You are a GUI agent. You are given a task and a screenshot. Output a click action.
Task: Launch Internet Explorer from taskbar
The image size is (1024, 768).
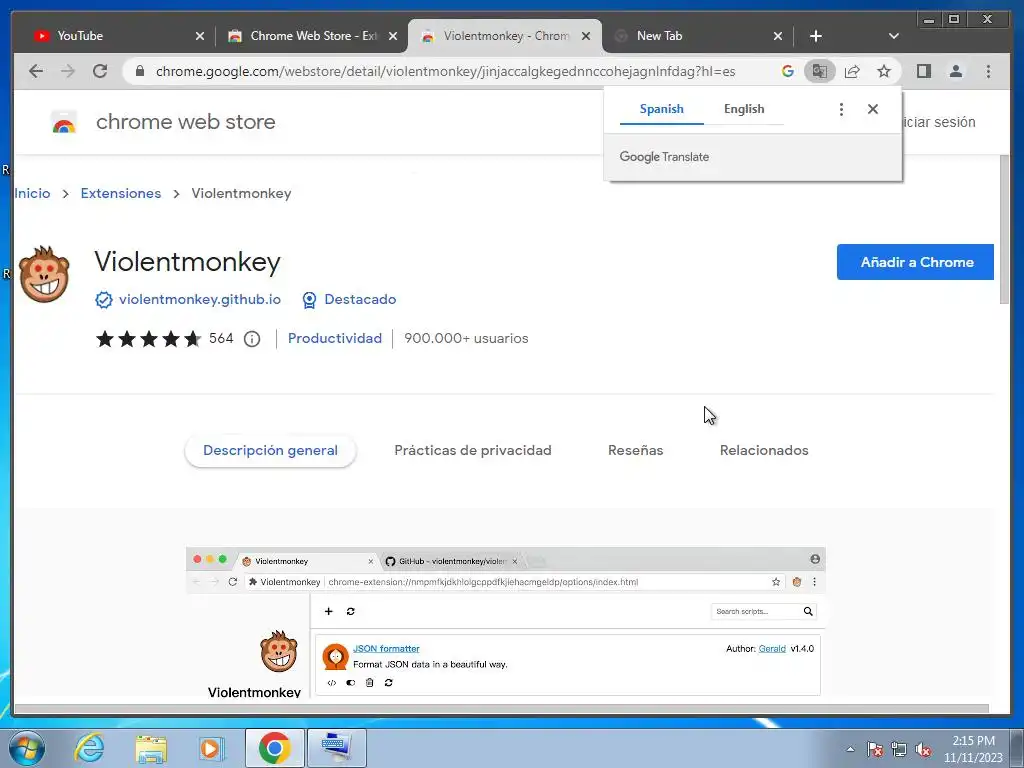pos(89,748)
